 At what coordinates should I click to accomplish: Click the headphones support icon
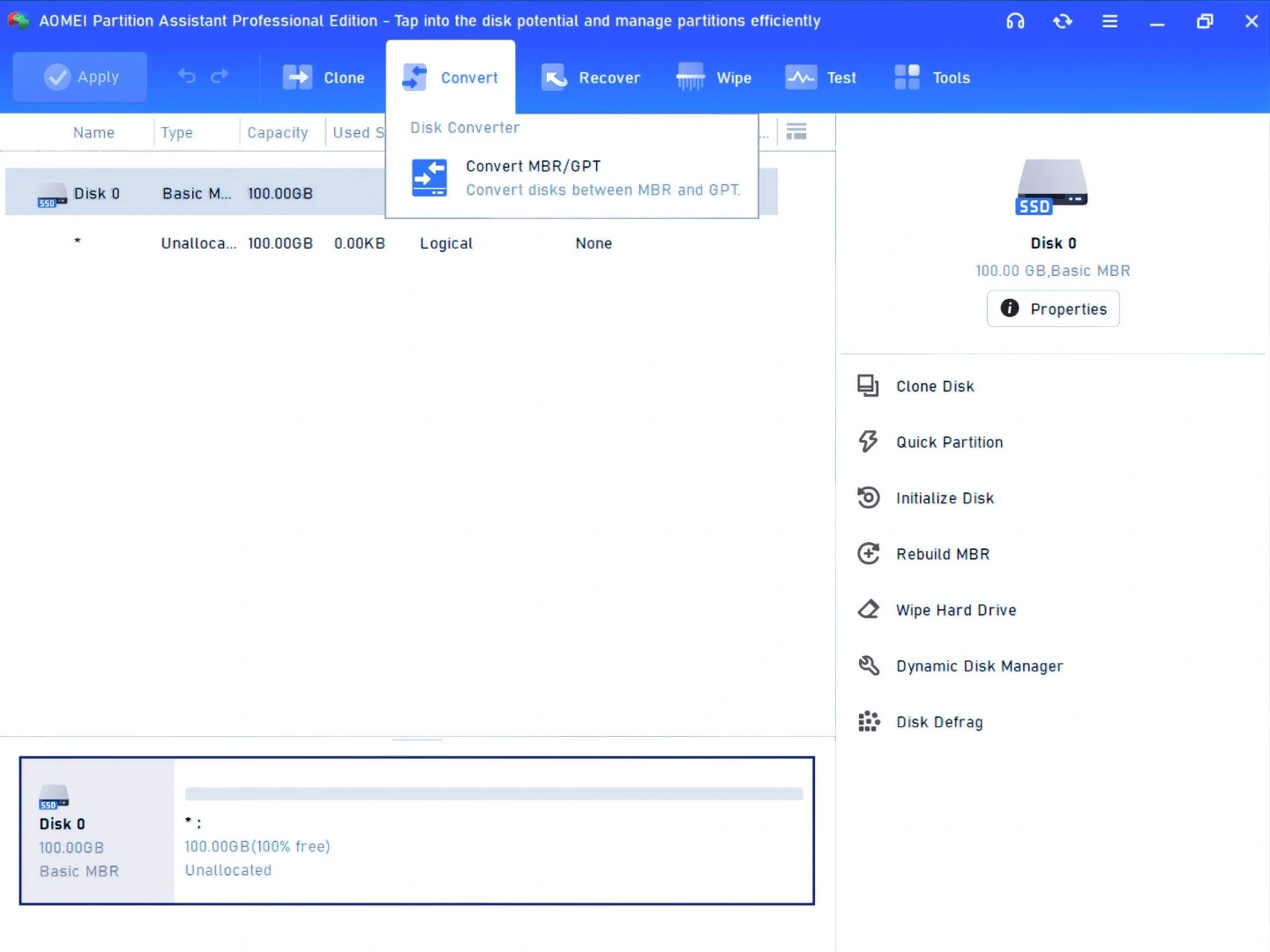[x=1015, y=21]
